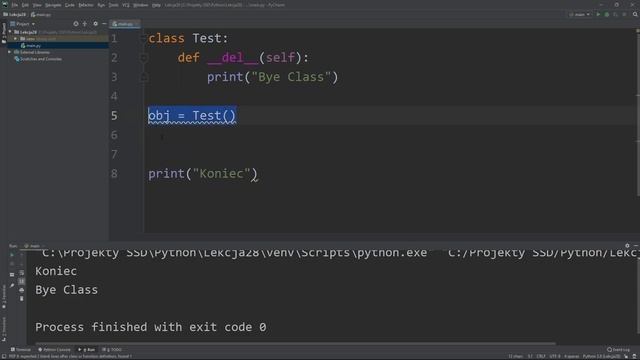The height and width of the screenshot is (360, 640).
Task: Click the pin tab icon in Run panel
Action: point(12,286)
